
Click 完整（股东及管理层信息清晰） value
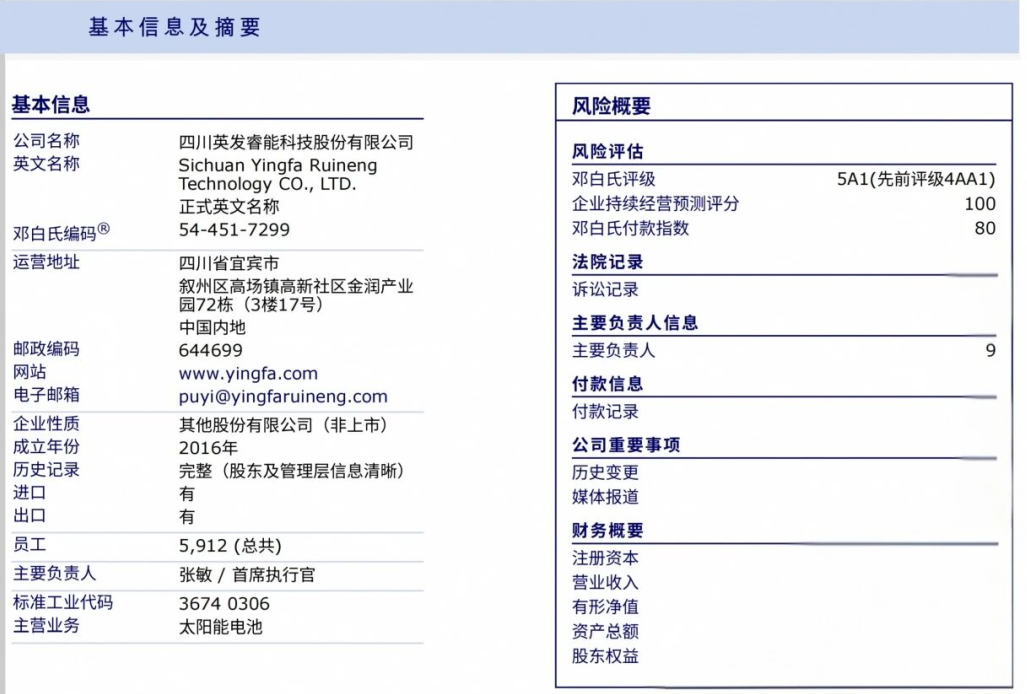click(293, 471)
